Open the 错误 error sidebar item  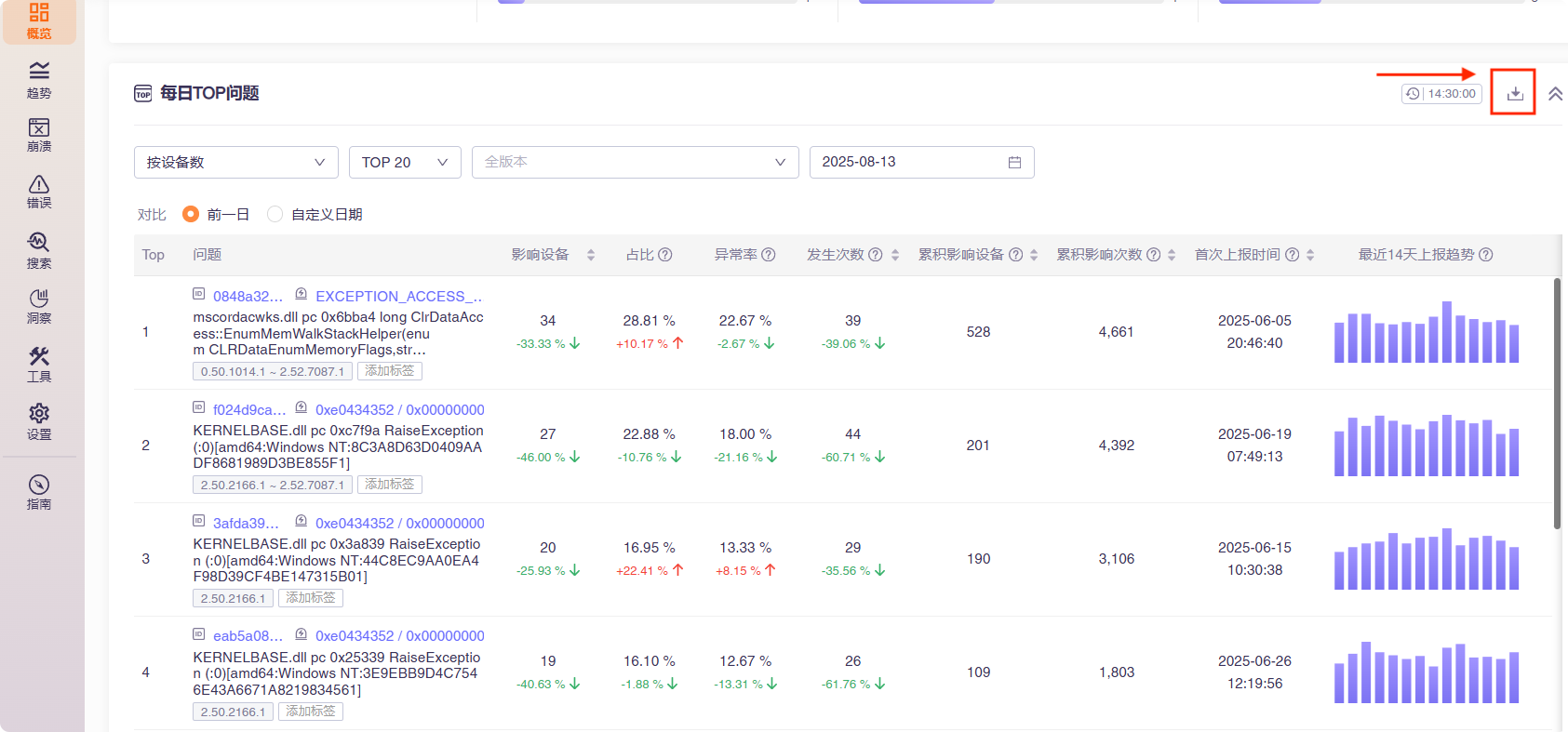(39, 192)
